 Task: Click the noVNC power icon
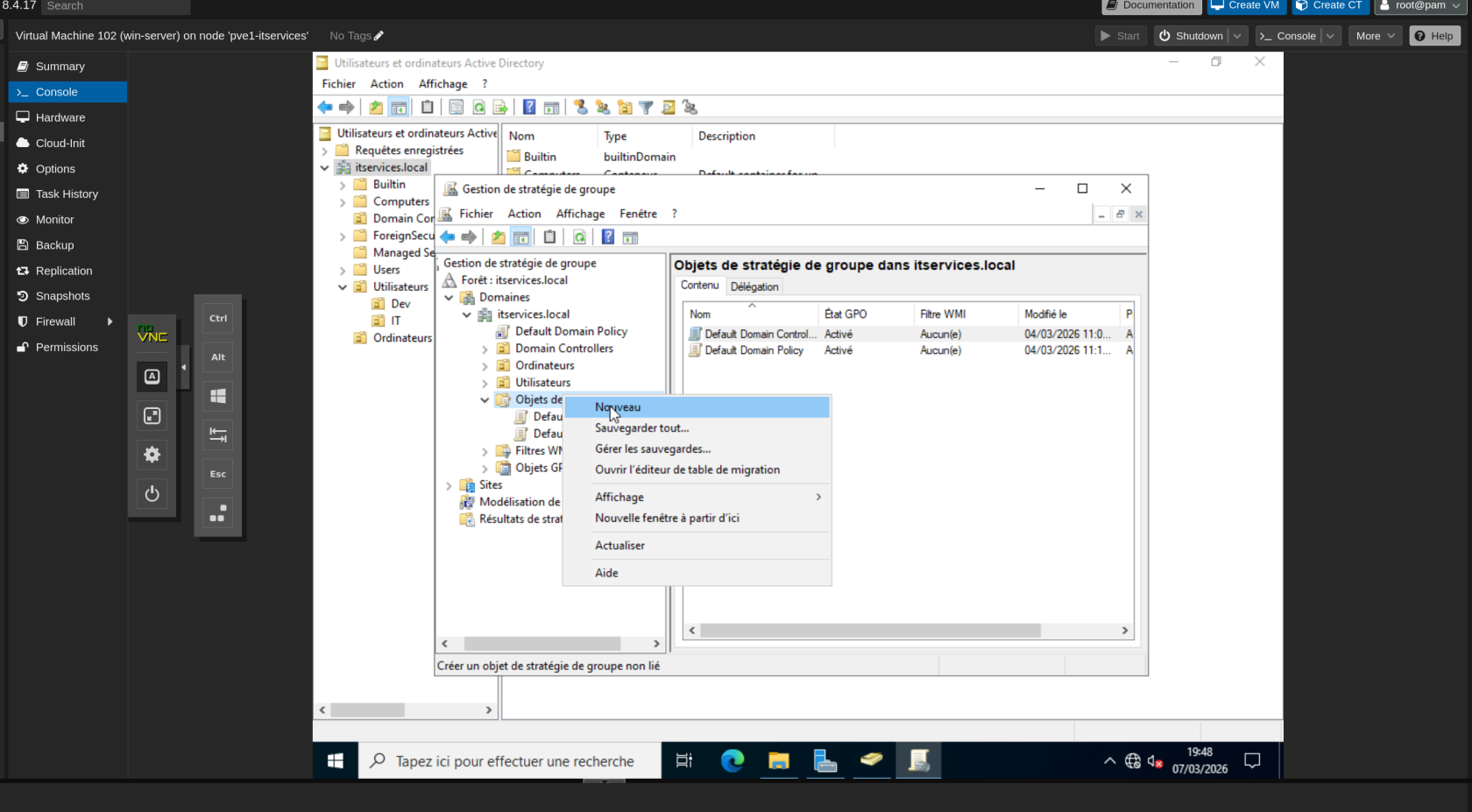point(152,494)
